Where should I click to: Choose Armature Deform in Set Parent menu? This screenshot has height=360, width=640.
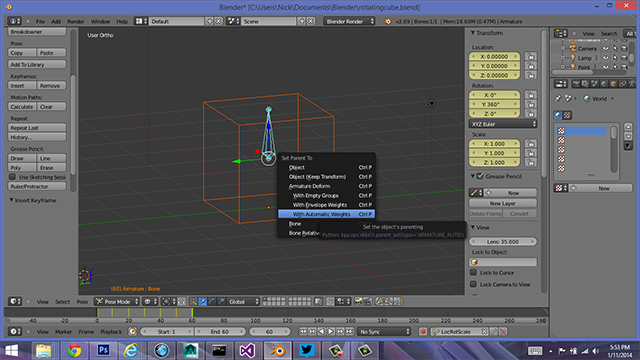pos(326,186)
